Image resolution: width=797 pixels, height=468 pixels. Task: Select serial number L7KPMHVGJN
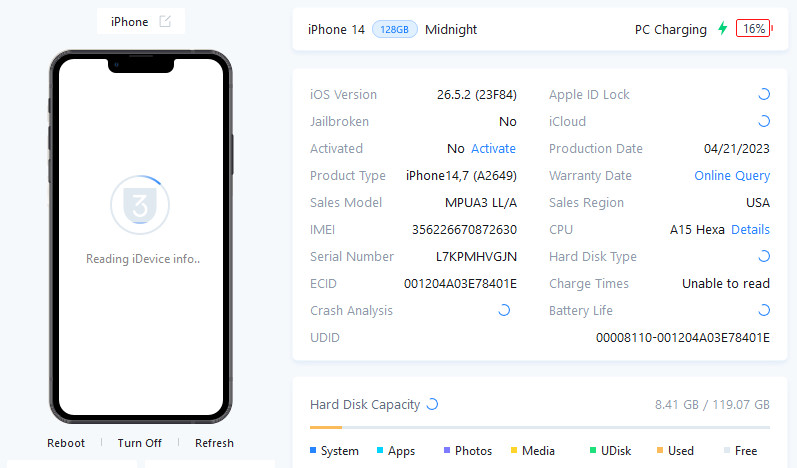[476, 257]
